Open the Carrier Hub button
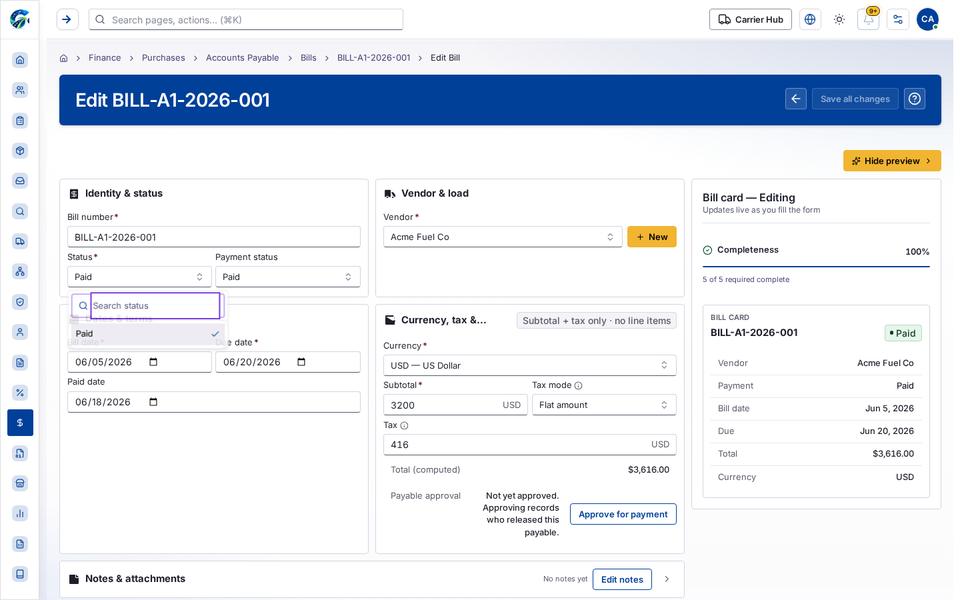Screen dimensions: 960x600 point(750,20)
